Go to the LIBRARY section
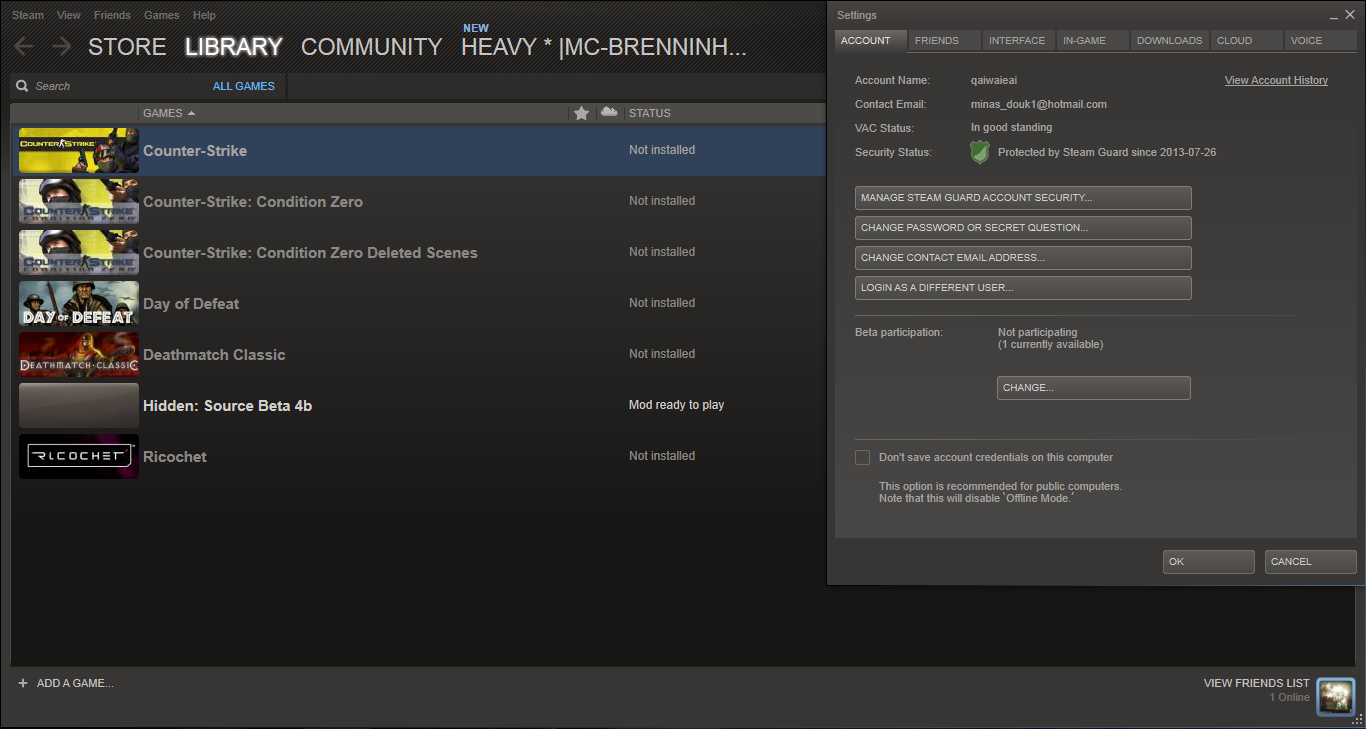The image size is (1366, 729). pyautogui.click(x=234, y=47)
